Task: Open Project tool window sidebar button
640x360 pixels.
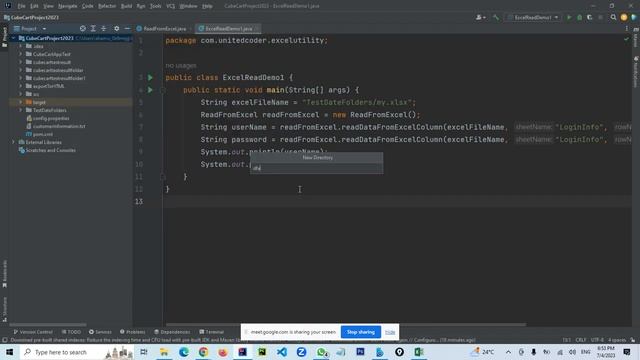Action: [4, 37]
